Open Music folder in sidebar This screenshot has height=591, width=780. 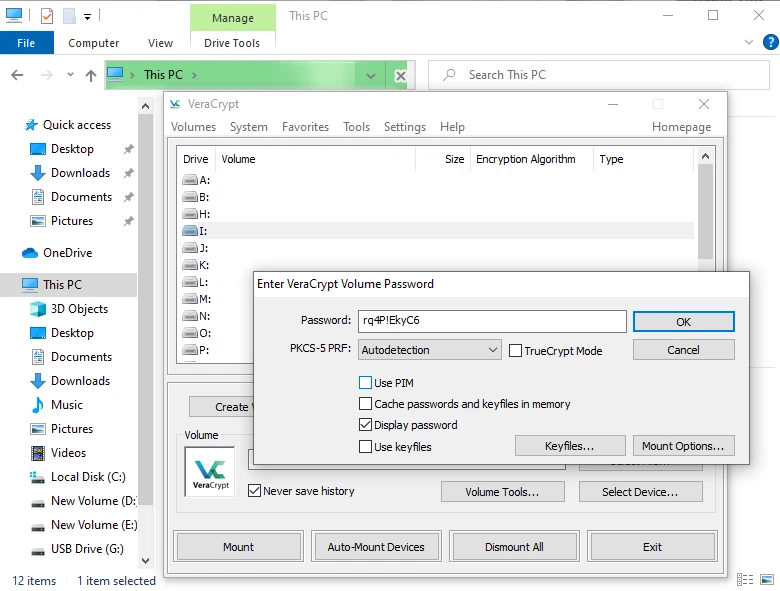[56, 405]
